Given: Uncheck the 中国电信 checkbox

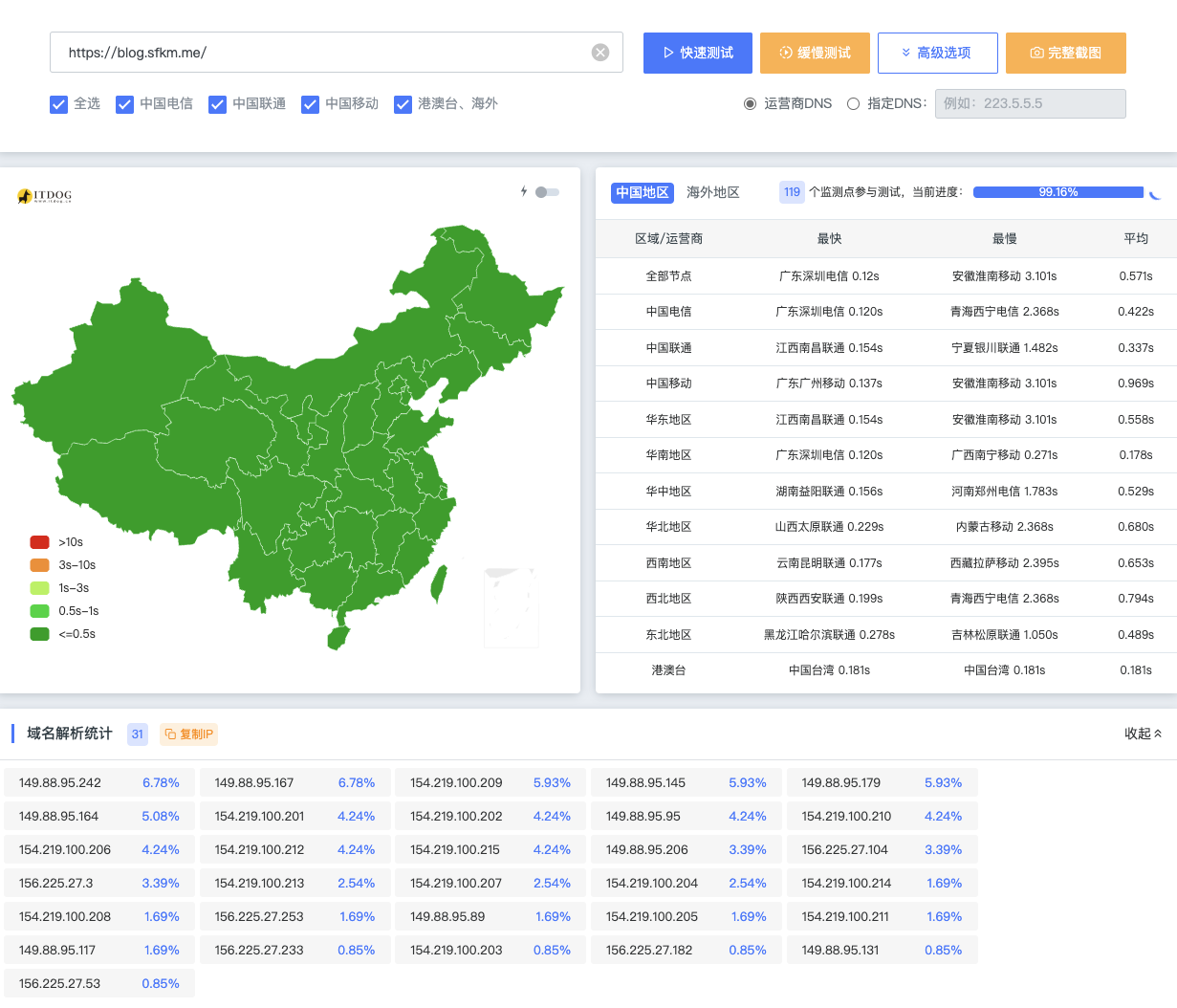Looking at the screenshot, I should click(x=124, y=104).
